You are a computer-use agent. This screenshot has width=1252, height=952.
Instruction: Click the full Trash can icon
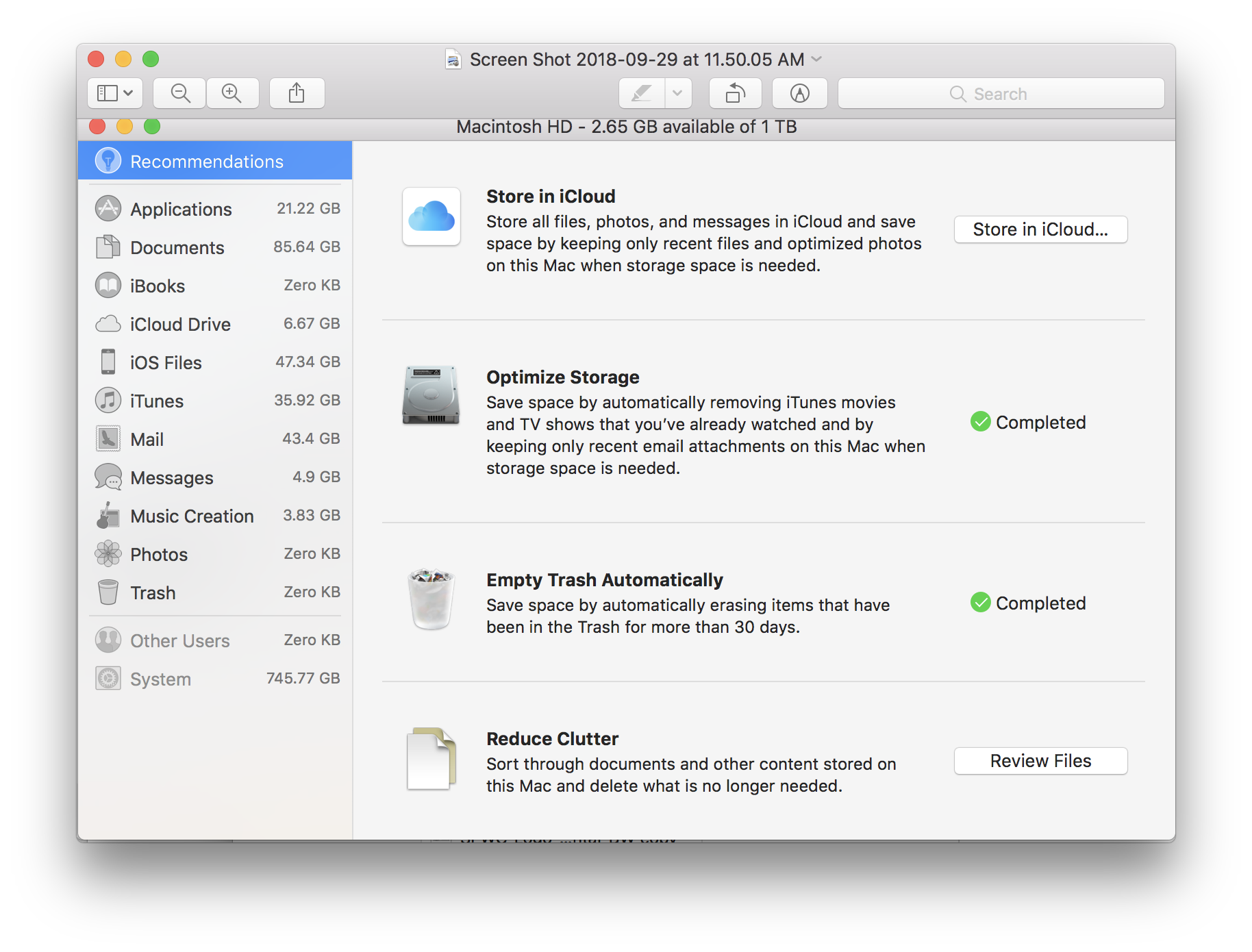[x=431, y=599]
